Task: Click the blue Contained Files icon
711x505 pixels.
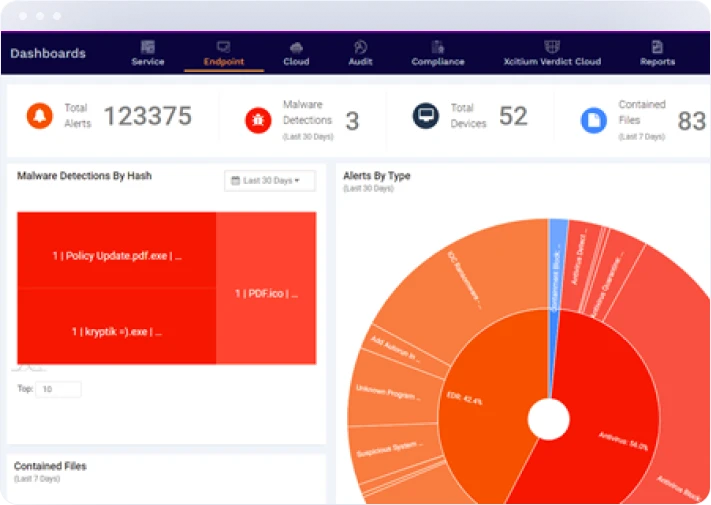Action: click(594, 121)
